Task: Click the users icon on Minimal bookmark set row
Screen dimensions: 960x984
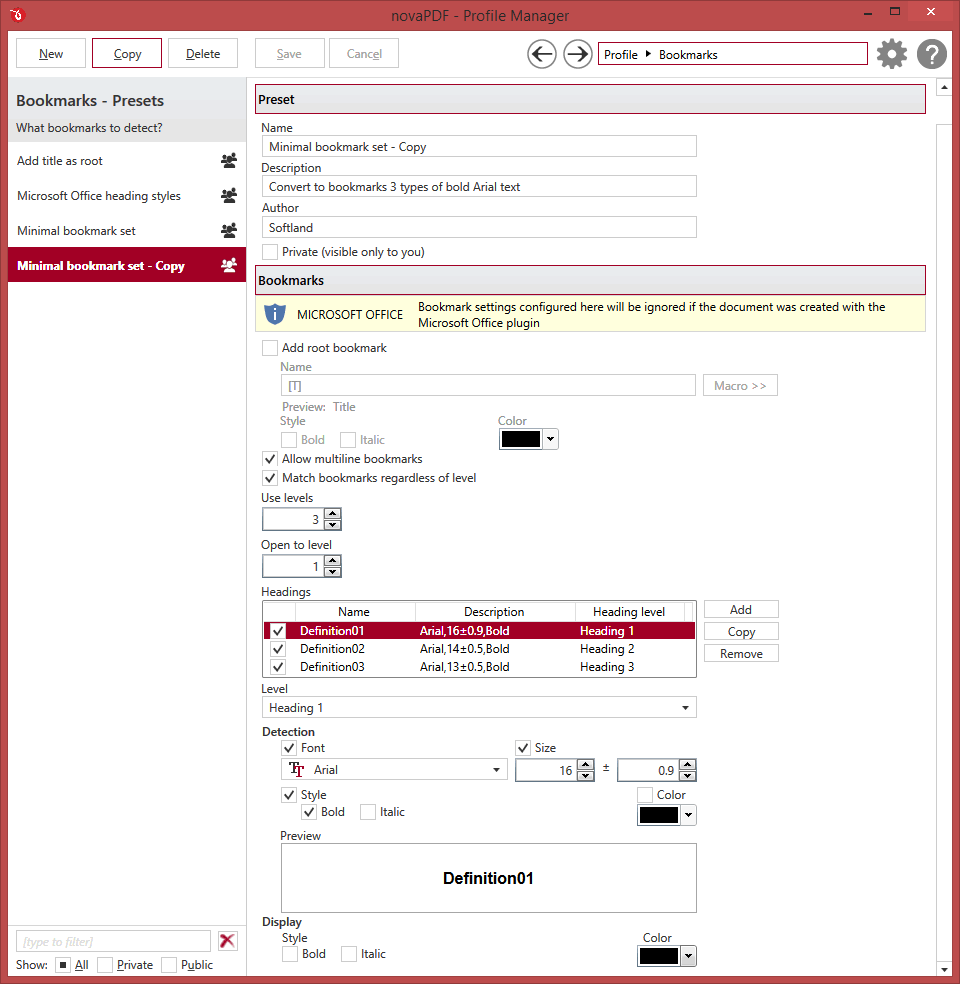Action: 229,231
